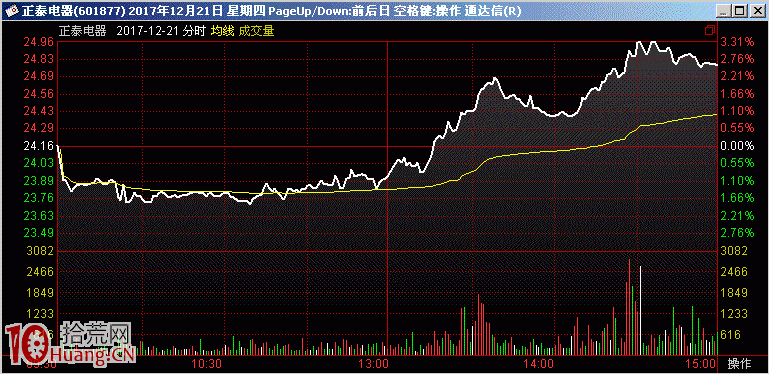Click the 正泰电器 stock name label
Image resolution: width=769 pixels, height=374 pixels.
click(82, 31)
